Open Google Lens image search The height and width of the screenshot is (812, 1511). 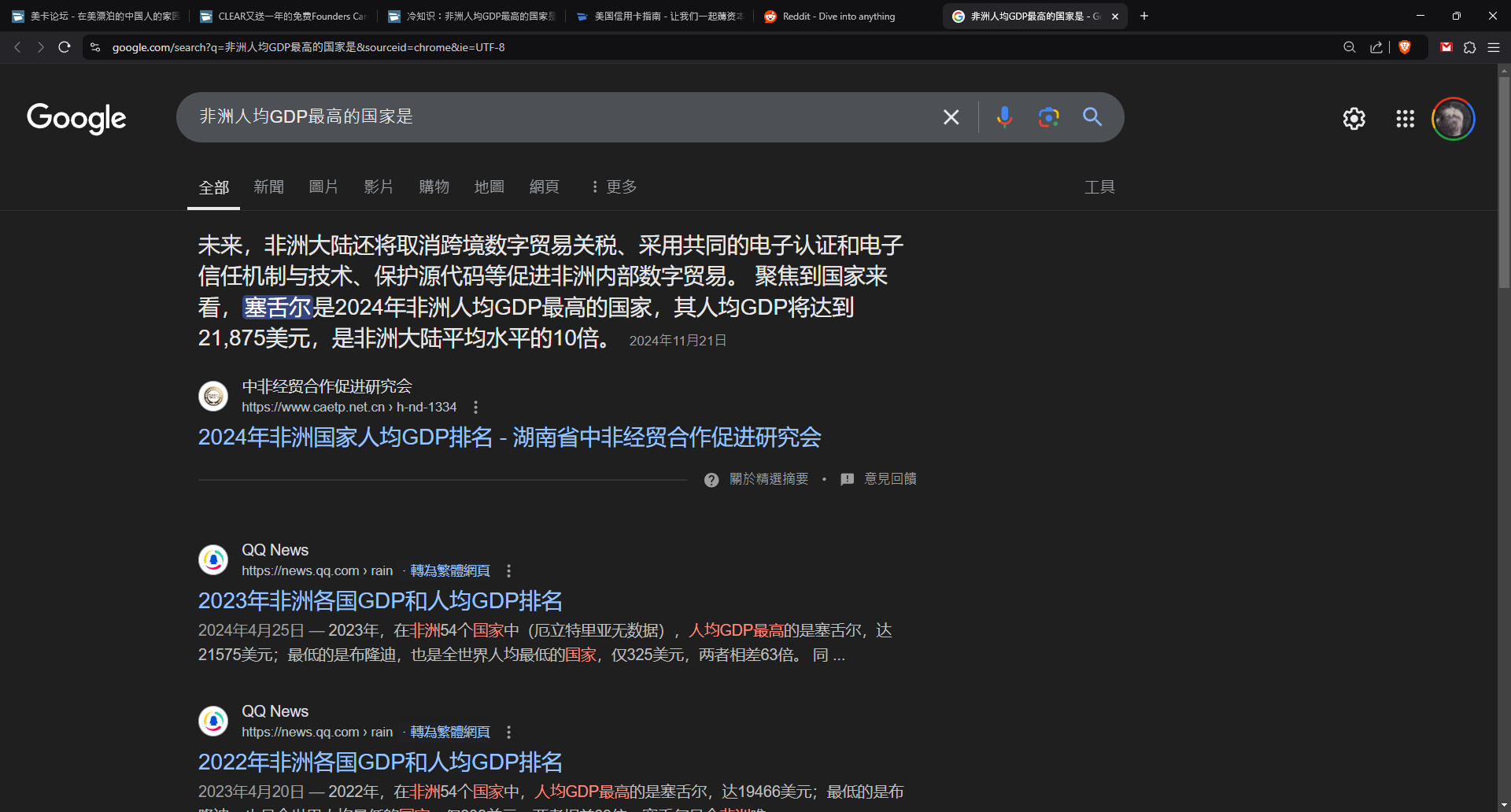pyautogui.click(x=1048, y=117)
